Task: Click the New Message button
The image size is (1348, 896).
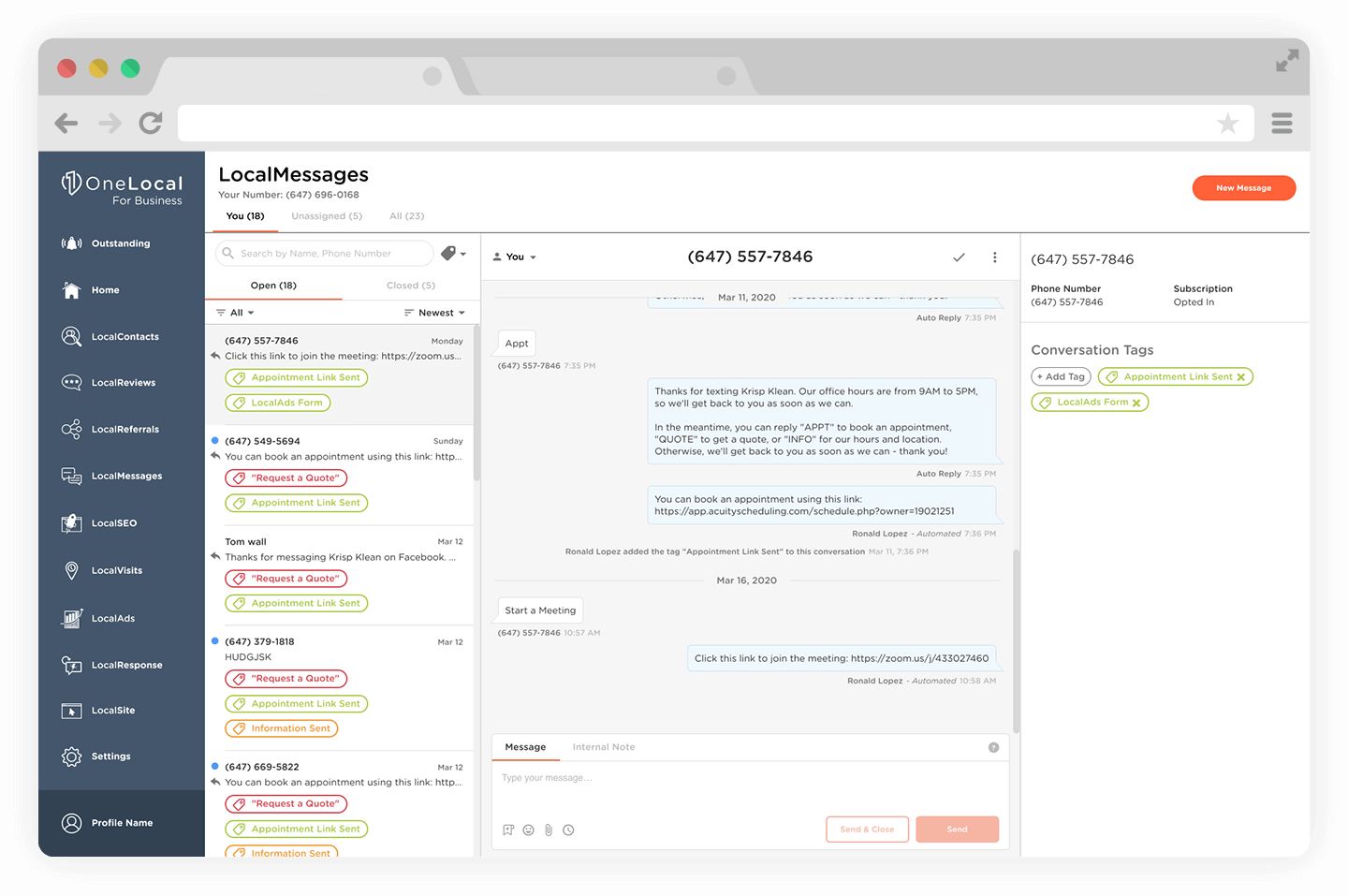Action: [x=1243, y=187]
